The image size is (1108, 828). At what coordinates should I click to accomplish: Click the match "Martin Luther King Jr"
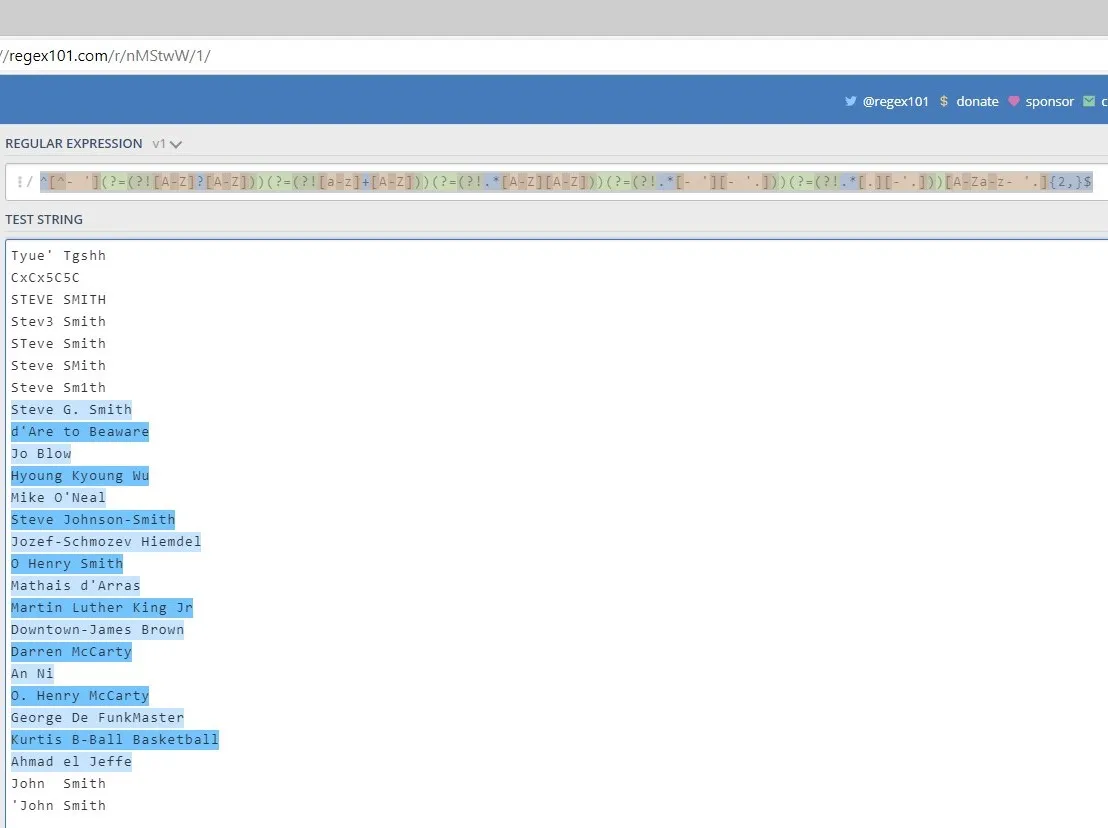pos(102,608)
